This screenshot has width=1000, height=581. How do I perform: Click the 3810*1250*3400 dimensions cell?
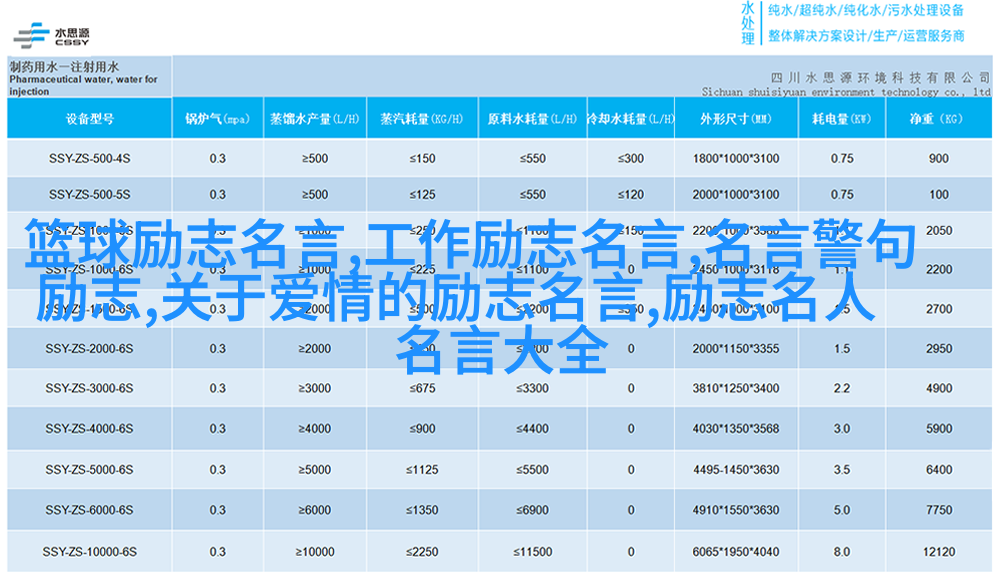736,388
